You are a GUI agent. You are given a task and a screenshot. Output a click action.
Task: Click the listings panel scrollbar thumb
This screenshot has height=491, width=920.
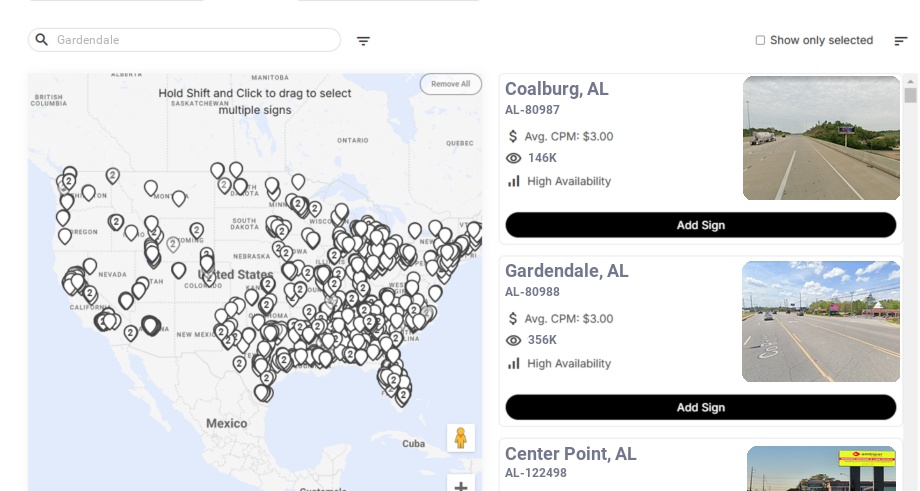[910, 95]
